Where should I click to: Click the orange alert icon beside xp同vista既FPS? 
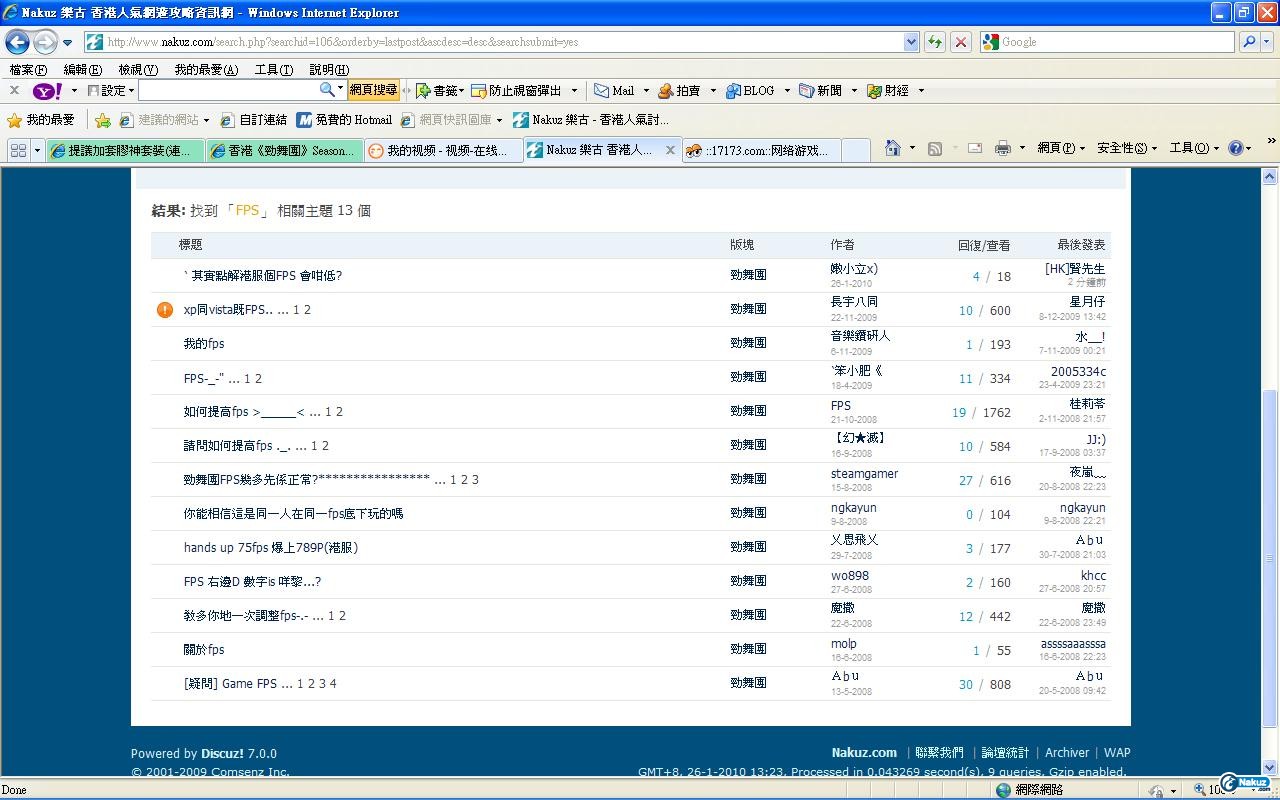click(x=165, y=310)
